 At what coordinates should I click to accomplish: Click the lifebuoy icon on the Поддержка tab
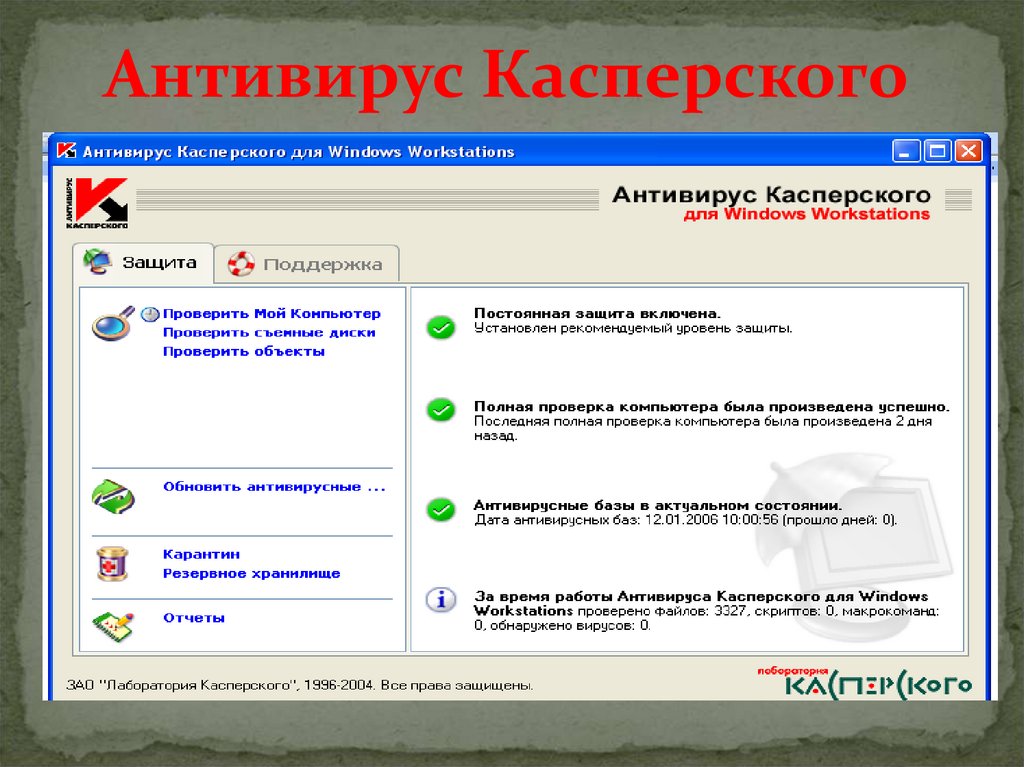(x=241, y=264)
